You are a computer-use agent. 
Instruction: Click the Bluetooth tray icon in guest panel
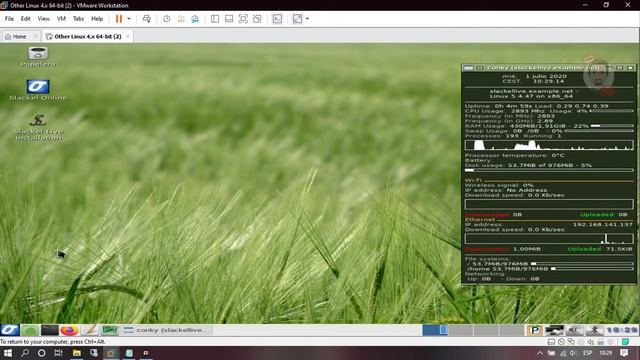(x=594, y=330)
